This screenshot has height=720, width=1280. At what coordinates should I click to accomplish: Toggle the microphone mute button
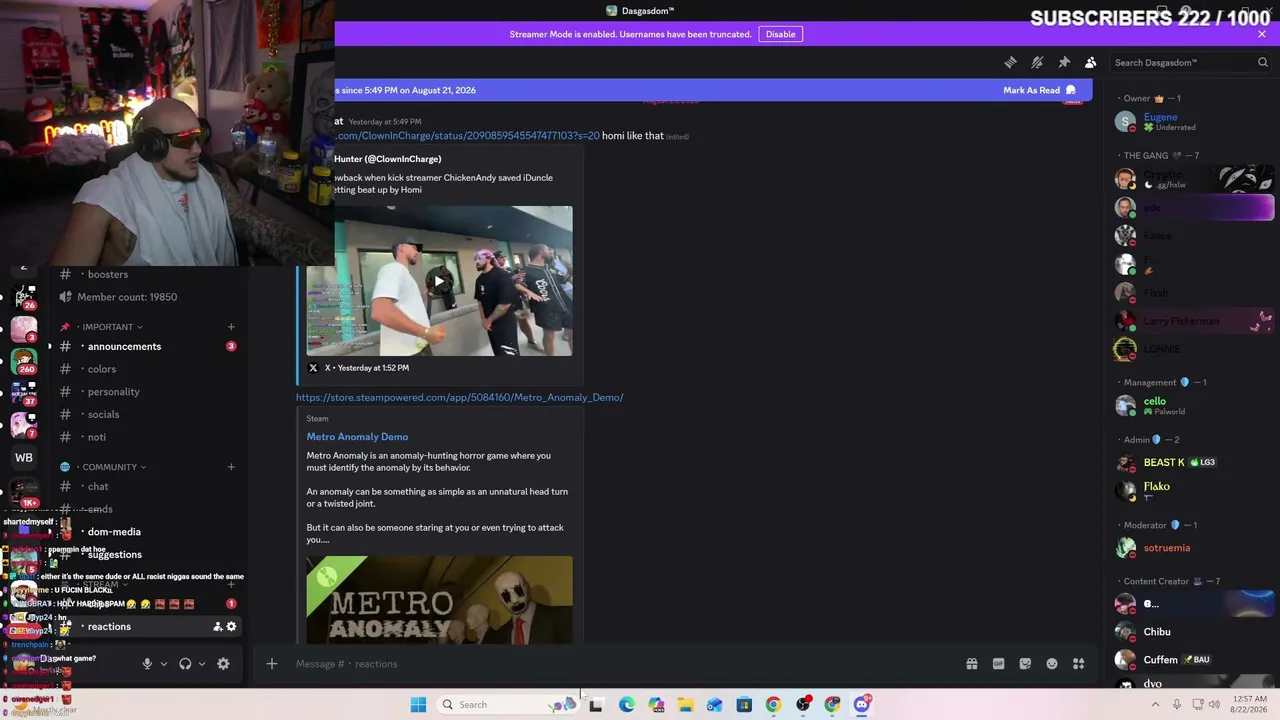click(x=147, y=664)
